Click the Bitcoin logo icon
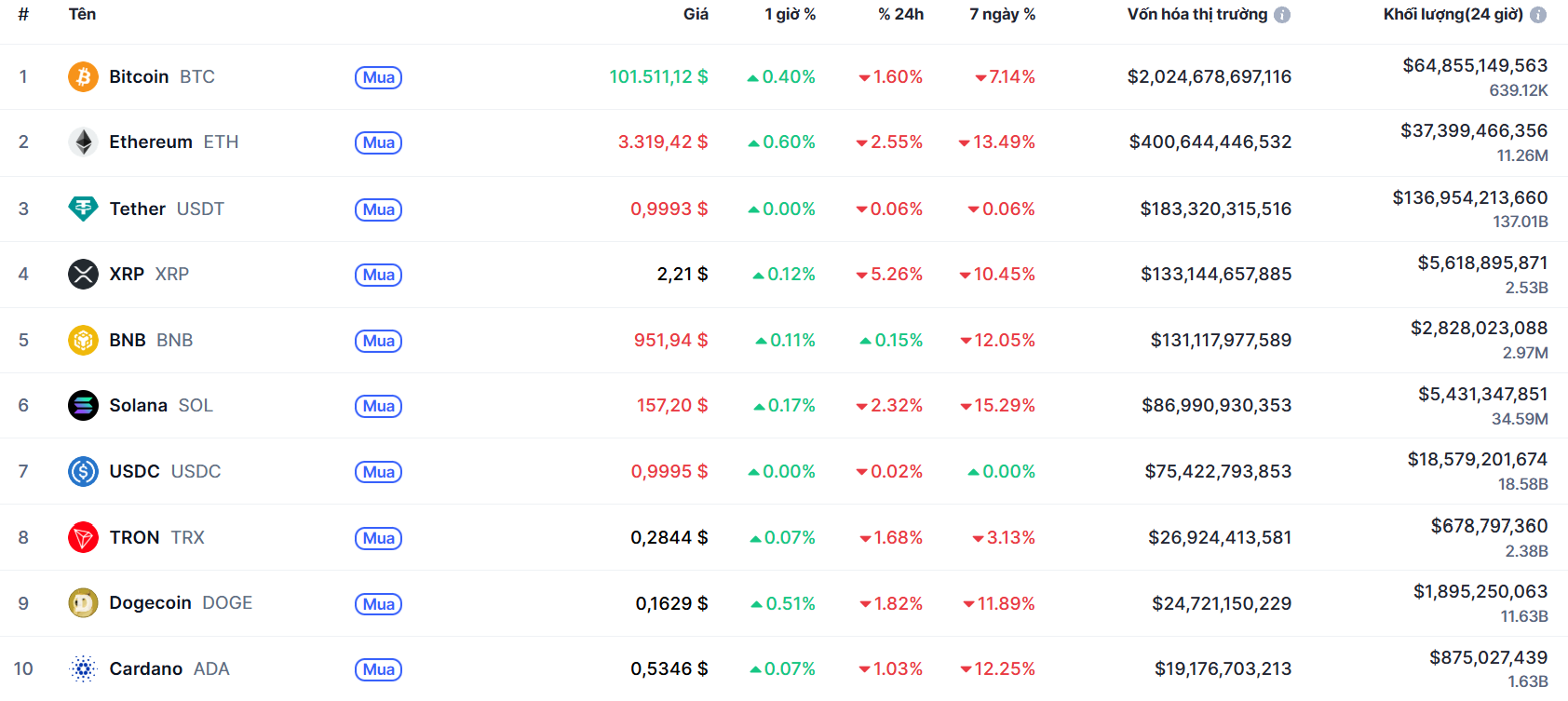 (x=83, y=76)
